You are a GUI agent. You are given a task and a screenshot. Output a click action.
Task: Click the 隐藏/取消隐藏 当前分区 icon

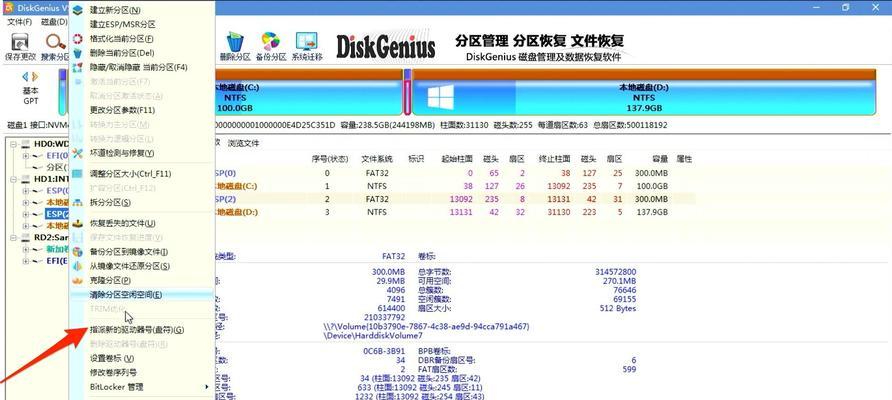(78, 67)
